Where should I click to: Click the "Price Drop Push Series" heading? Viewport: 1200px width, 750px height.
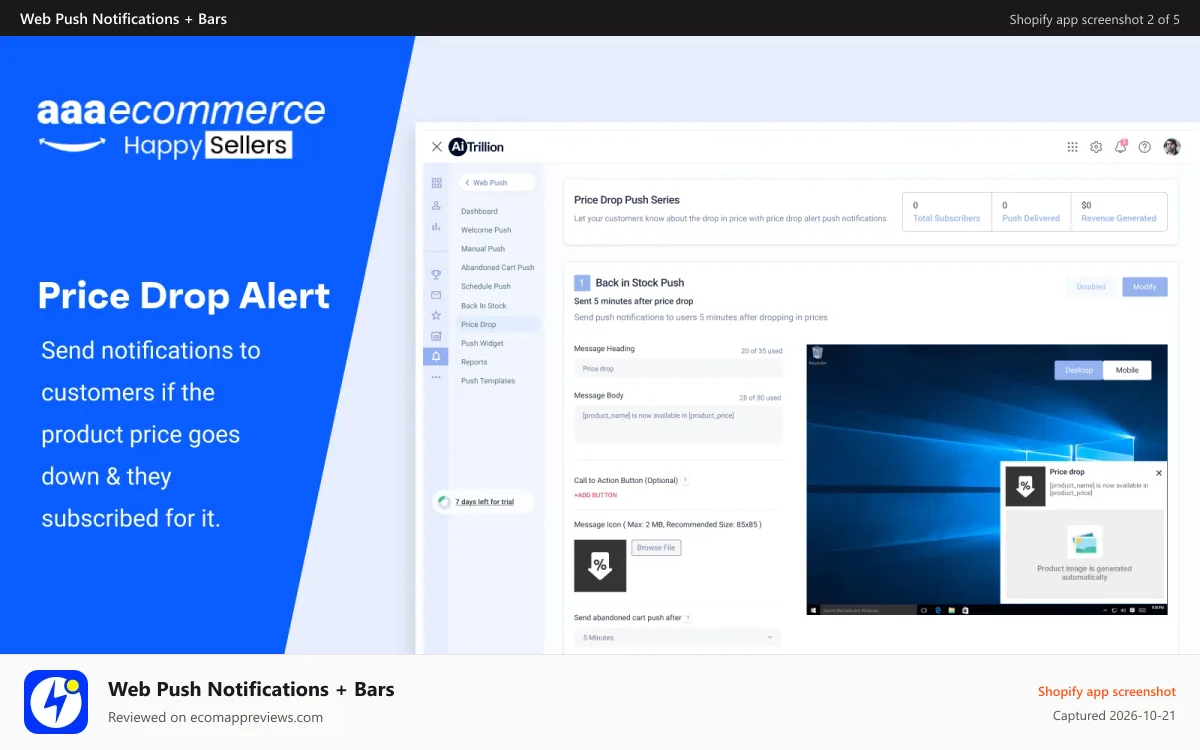[627, 200]
